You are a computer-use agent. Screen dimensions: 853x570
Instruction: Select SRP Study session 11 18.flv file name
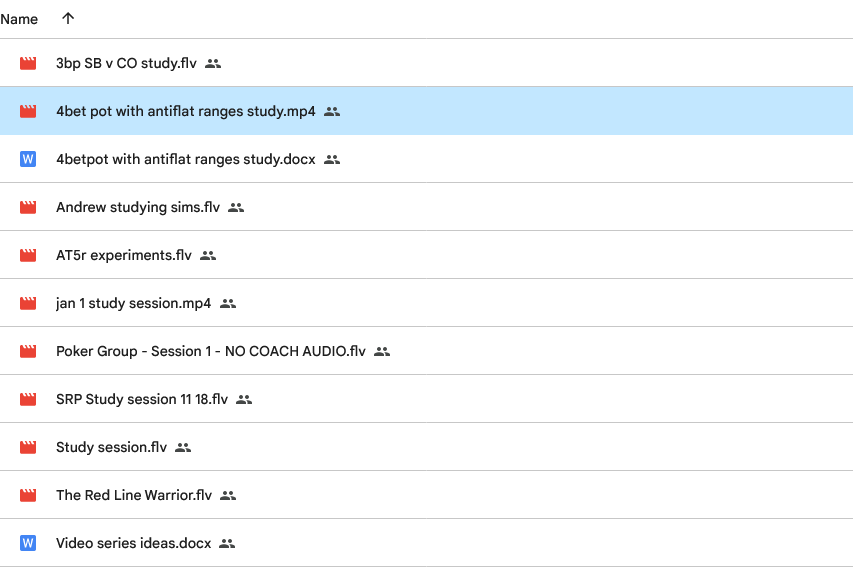(x=142, y=400)
